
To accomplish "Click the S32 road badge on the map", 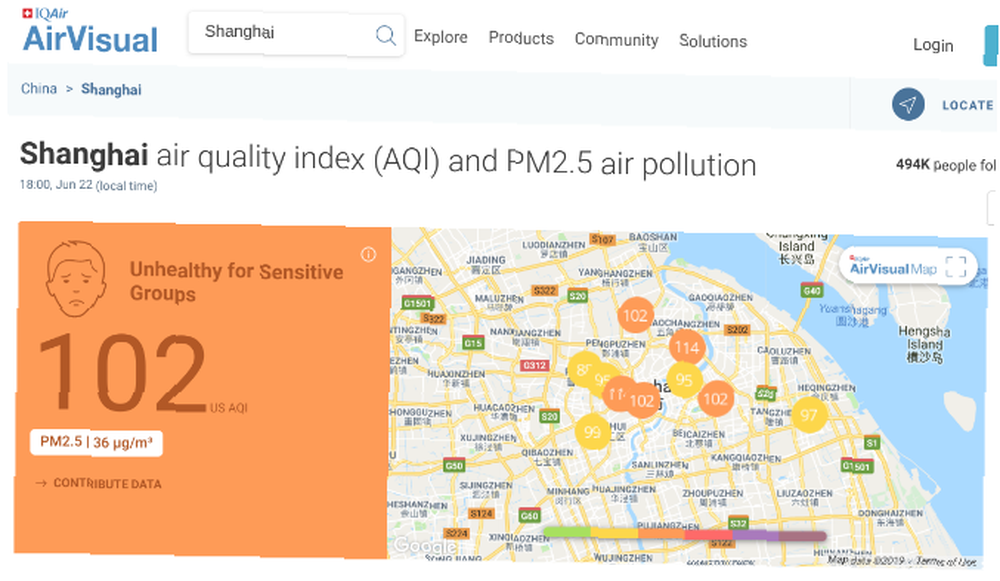I will tap(738, 523).
